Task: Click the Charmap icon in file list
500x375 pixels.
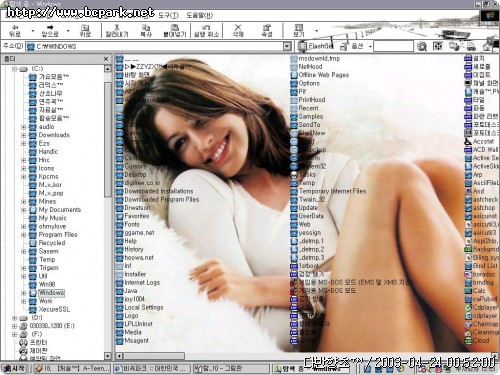Action: pyautogui.click(x=468, y=324)
